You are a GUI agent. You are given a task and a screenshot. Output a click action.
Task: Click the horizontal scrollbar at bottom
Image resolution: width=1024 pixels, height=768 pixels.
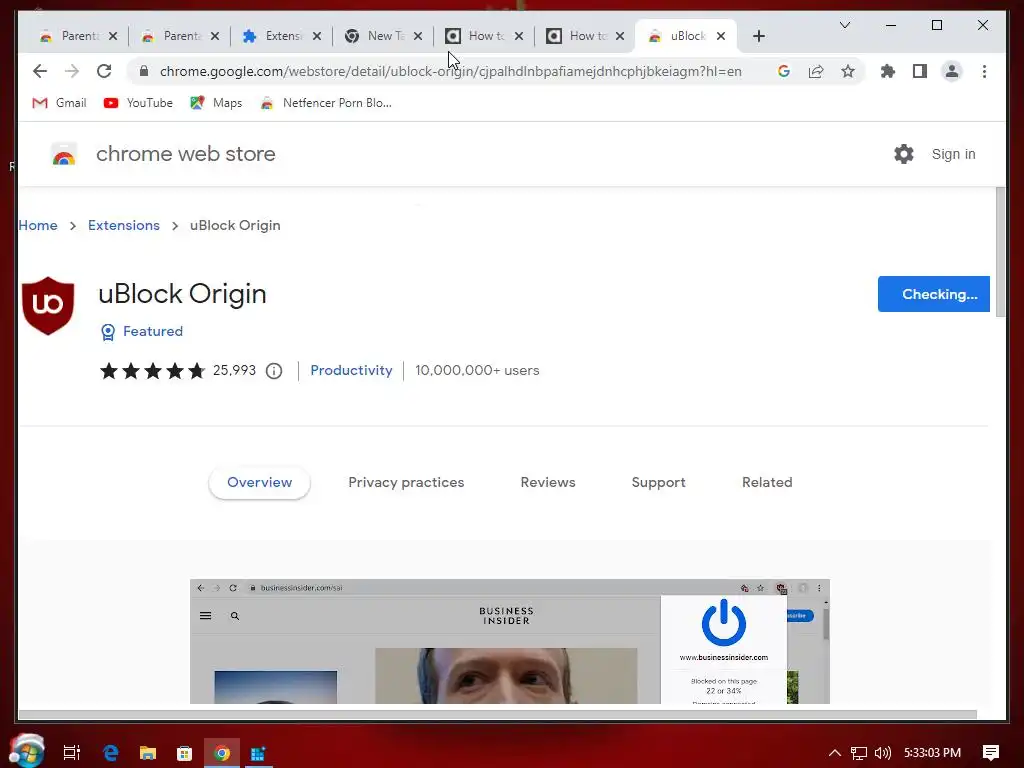[x=498, y=714]
